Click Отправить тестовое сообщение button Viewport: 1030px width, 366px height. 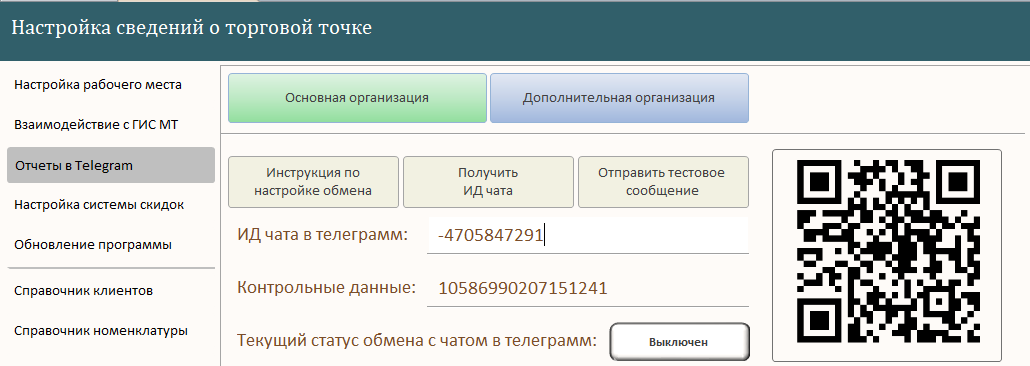tap(663, 182)
